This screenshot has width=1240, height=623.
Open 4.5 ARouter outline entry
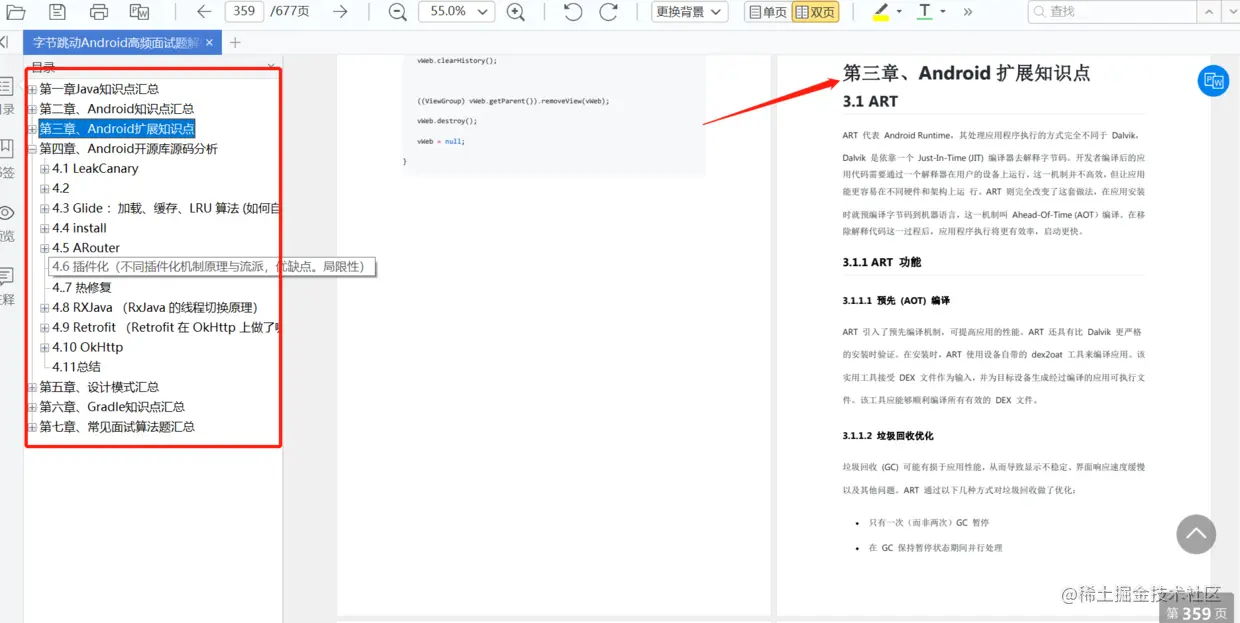pos(86,248)
